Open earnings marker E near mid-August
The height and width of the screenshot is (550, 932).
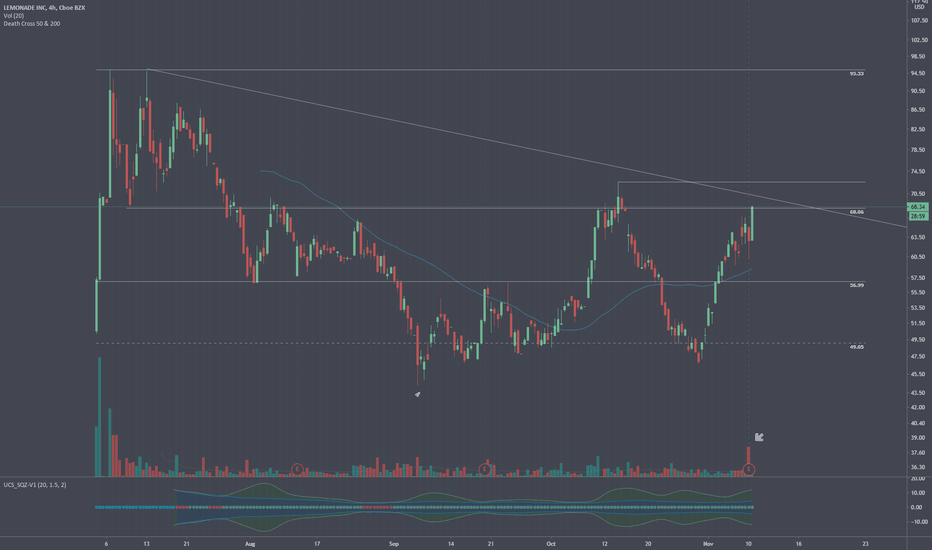[x=297, y=470]
